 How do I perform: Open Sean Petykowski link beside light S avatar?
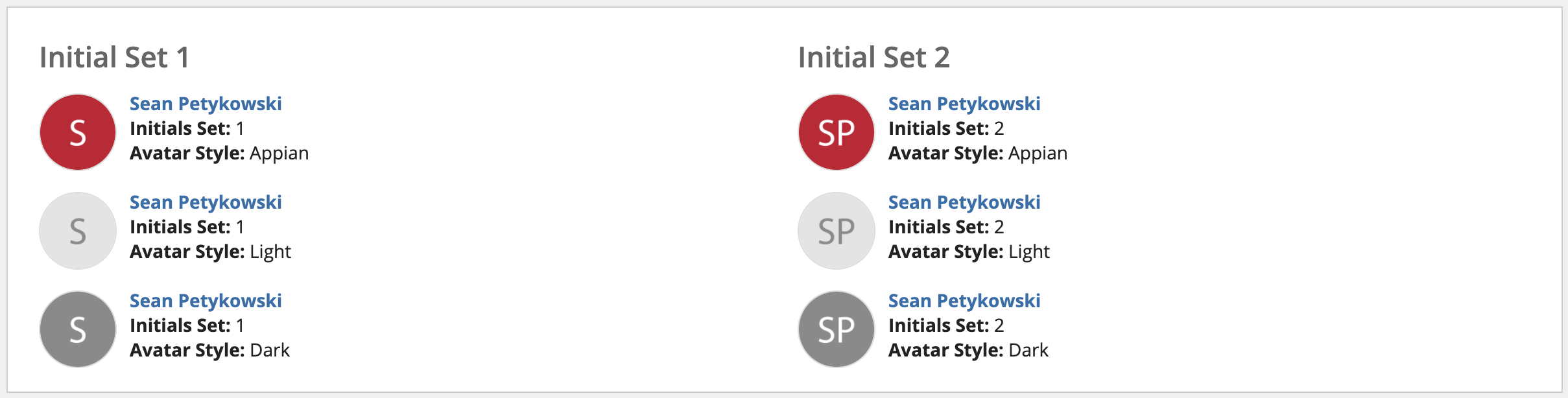coord(206,202)
